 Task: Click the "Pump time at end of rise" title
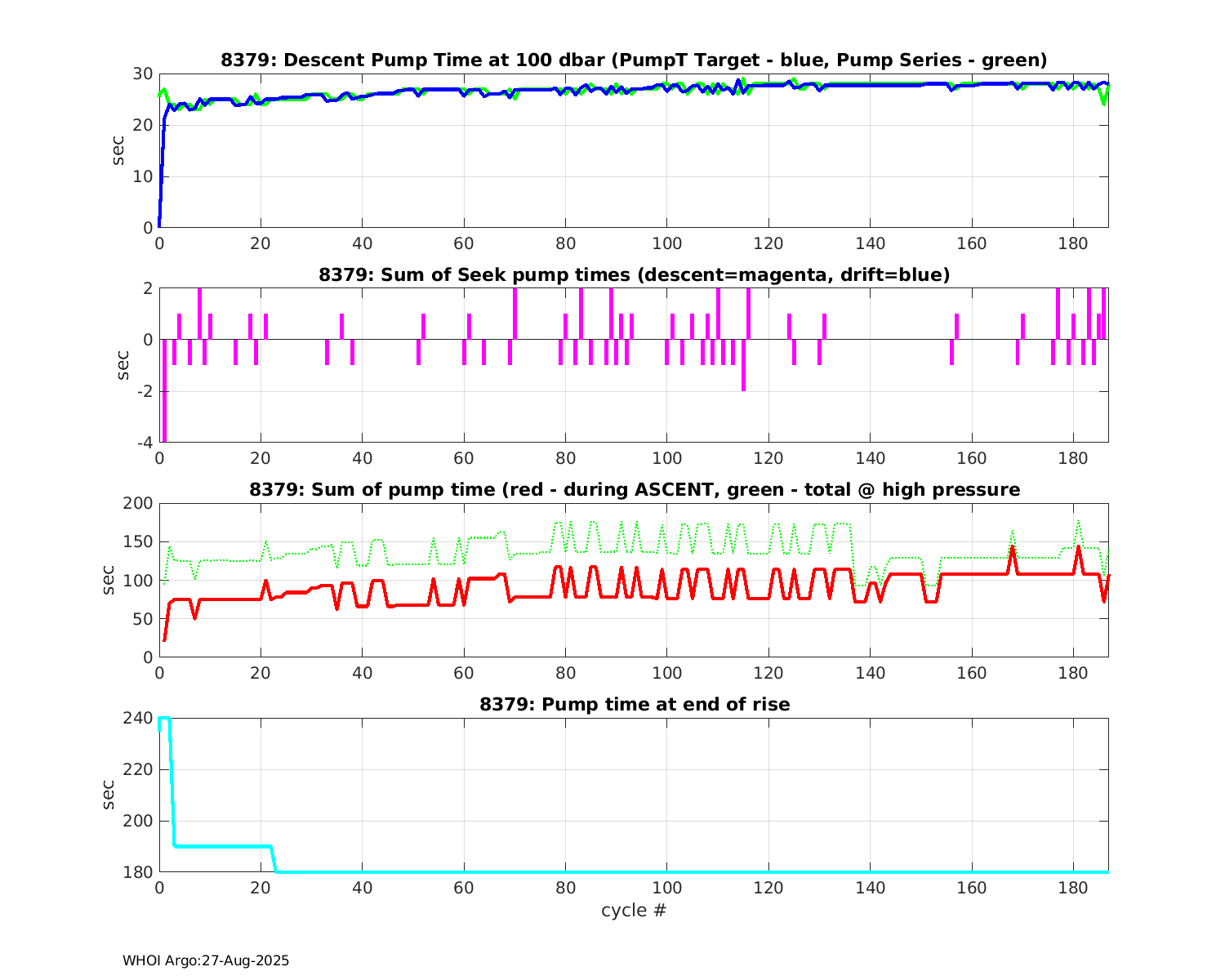(x=634, y=704)
